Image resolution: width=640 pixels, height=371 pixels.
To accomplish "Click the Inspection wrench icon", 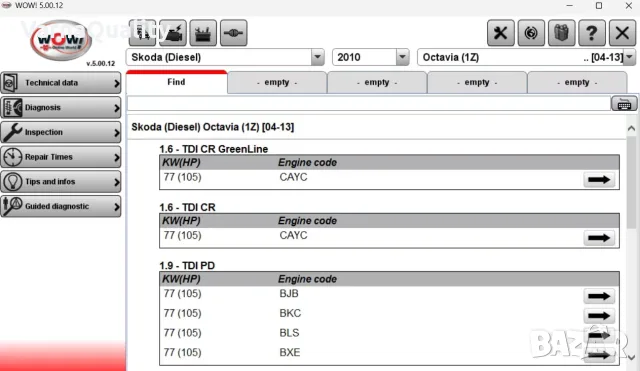I will [x=12, y=132].
